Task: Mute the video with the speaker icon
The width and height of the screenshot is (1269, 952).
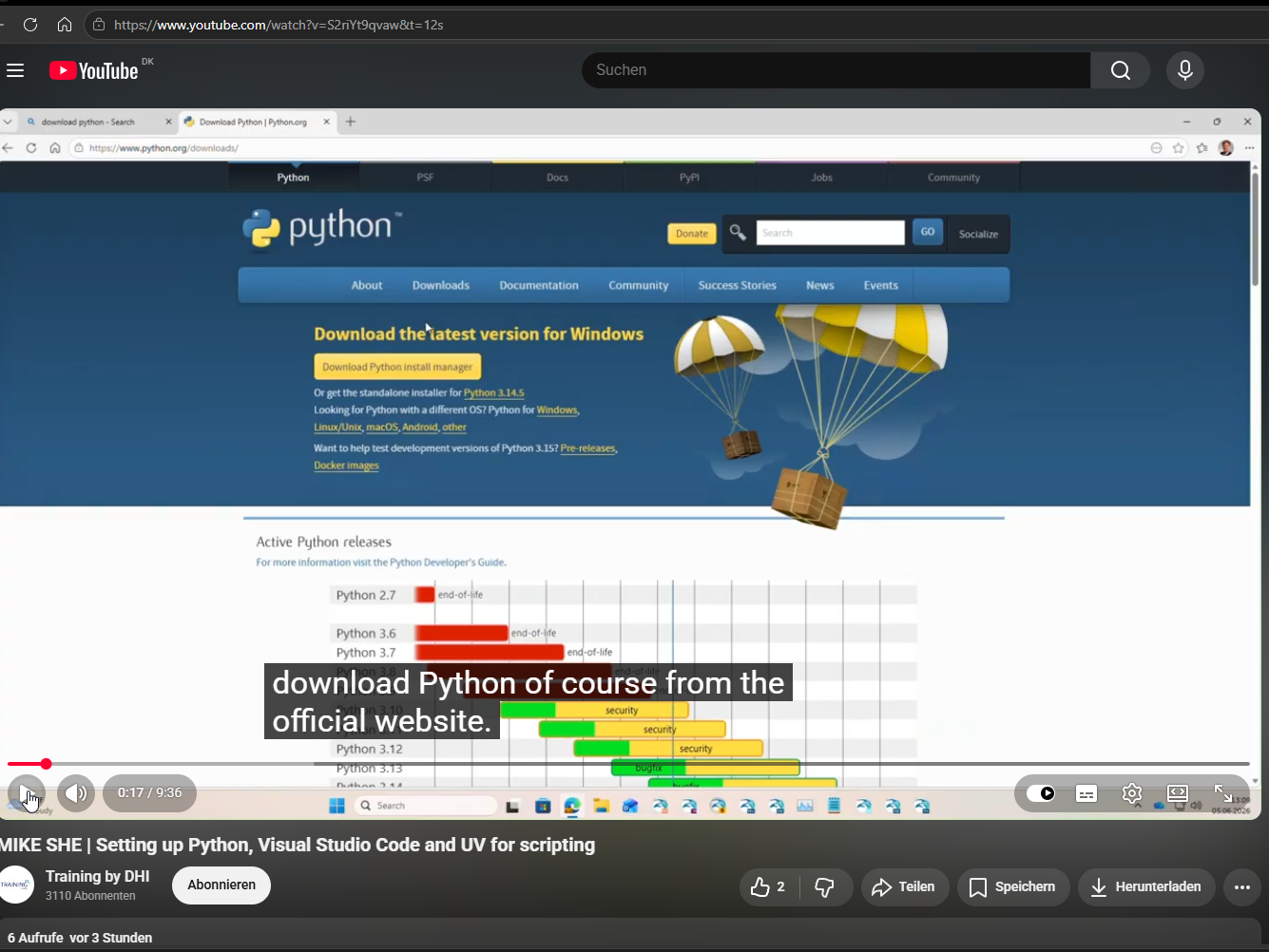Action: pyautogui.click(x=76, y=793)
